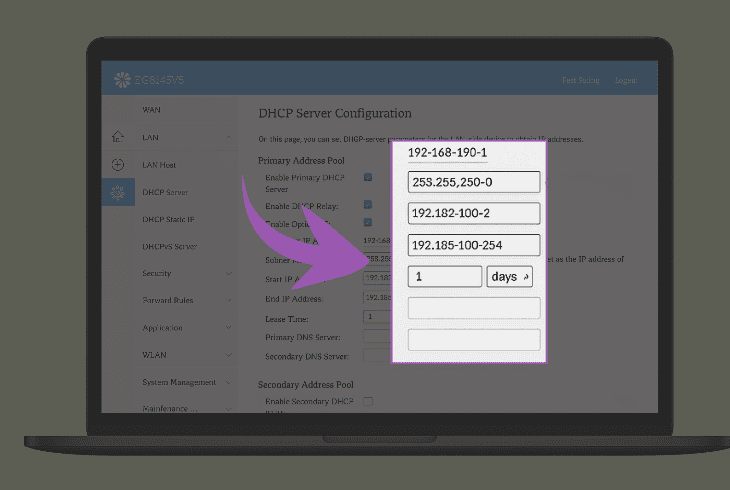Click the lease time field showing 1
The width and height of the screenshot is (730, 490).
tap(445, 276)
